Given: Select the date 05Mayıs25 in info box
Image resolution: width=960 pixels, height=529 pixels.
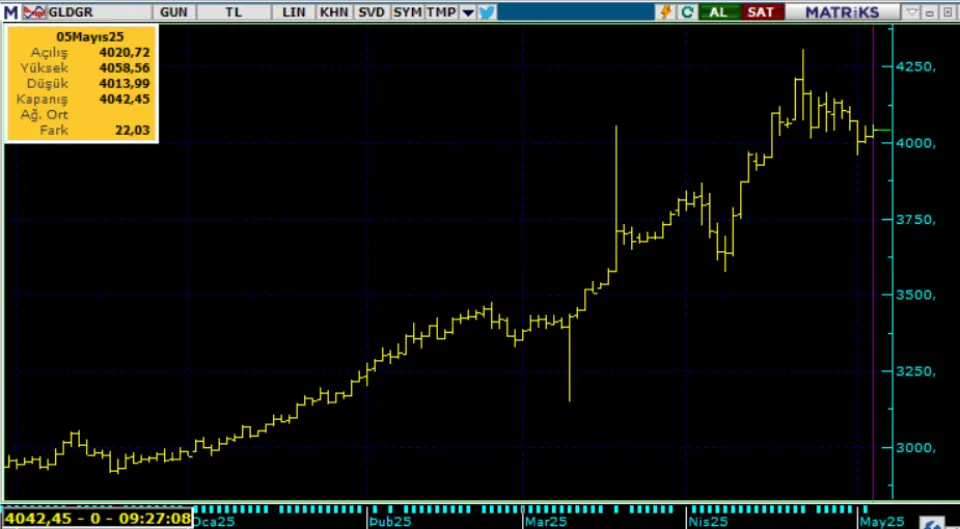Looking at the screenshot, I should tap(90, 37).
